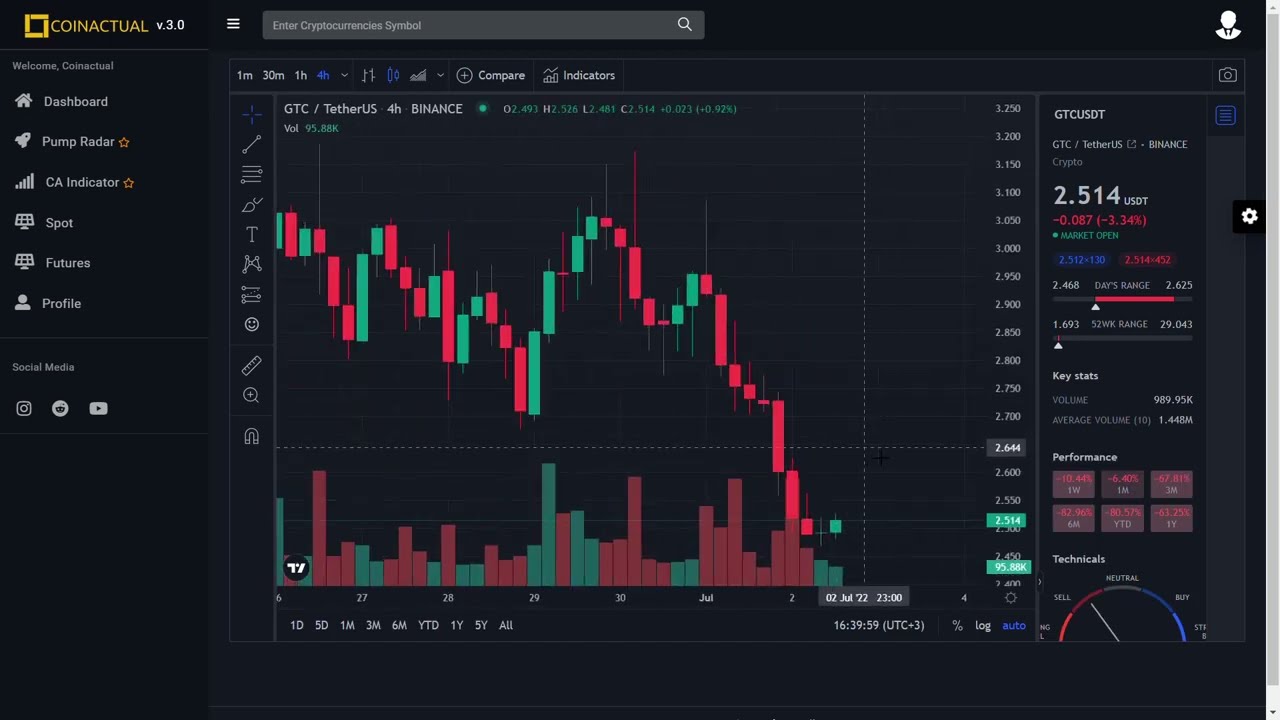Open the Pump Radar page
The width and height of the screenshot is (1280, 720).
pyautogui.click(x=78, y=142)
